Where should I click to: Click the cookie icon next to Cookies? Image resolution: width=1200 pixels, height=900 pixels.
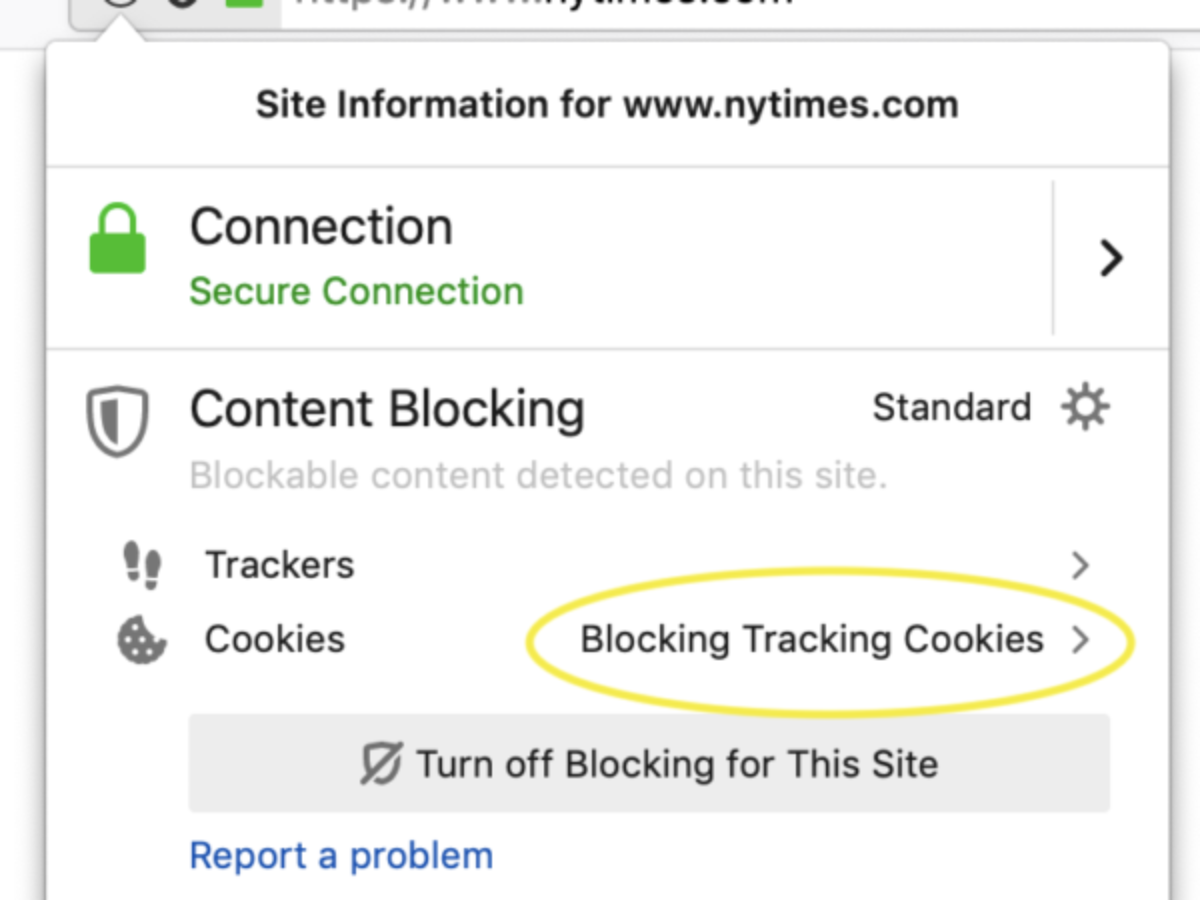141,640
